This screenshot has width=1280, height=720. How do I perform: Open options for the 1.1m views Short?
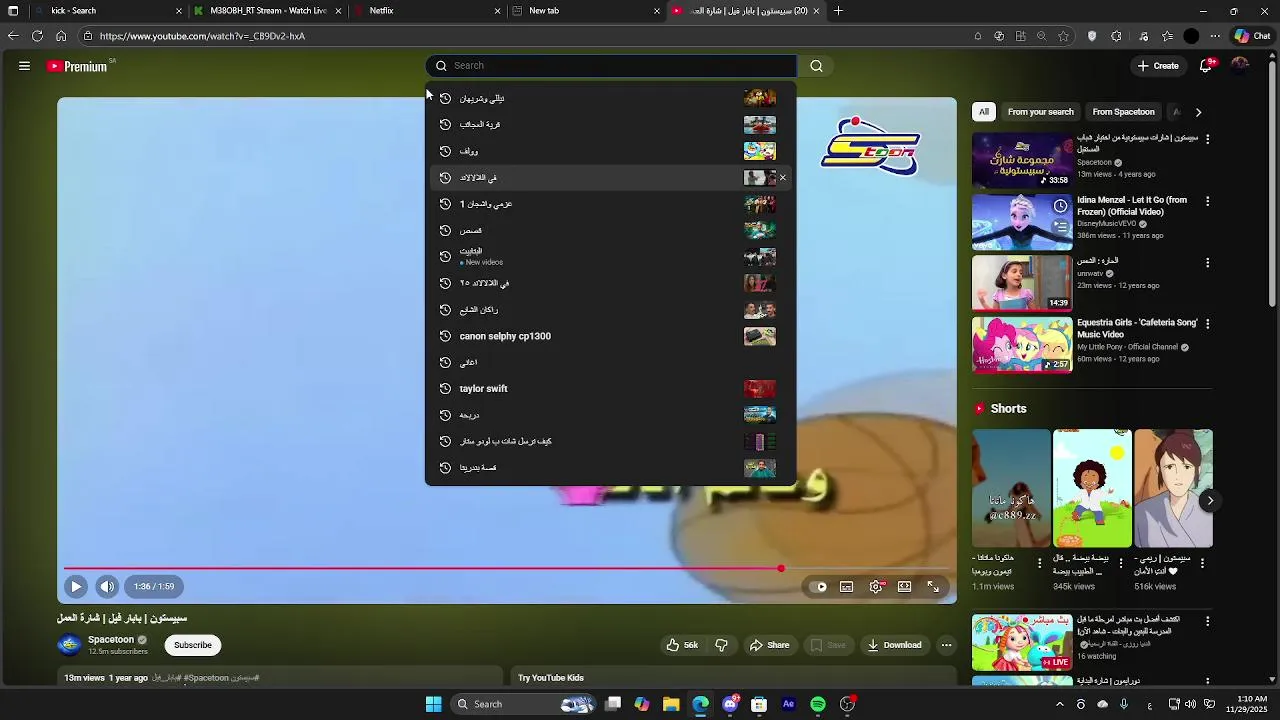pyautogui.click(x=1039, y=563)
